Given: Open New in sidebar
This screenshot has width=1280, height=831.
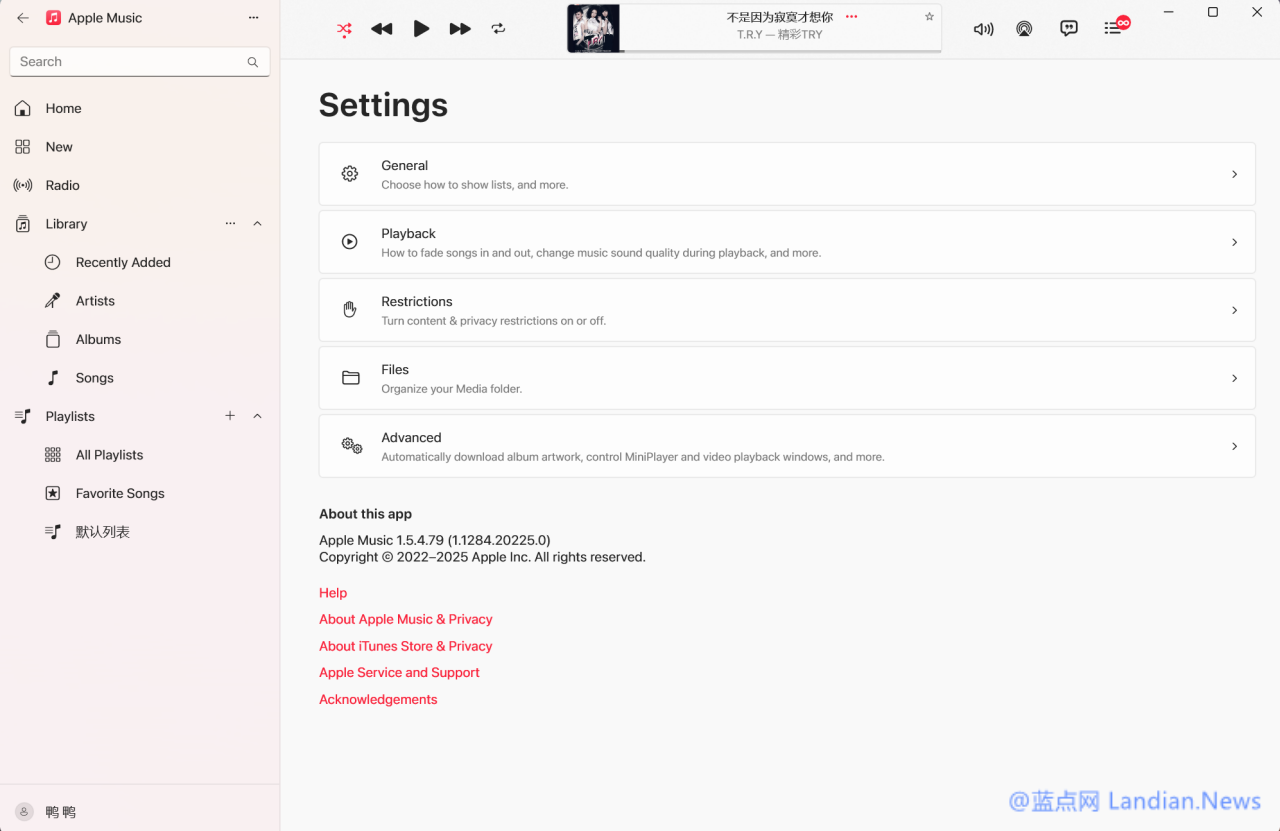Looking at the screenshot, I should click(140, 147).
